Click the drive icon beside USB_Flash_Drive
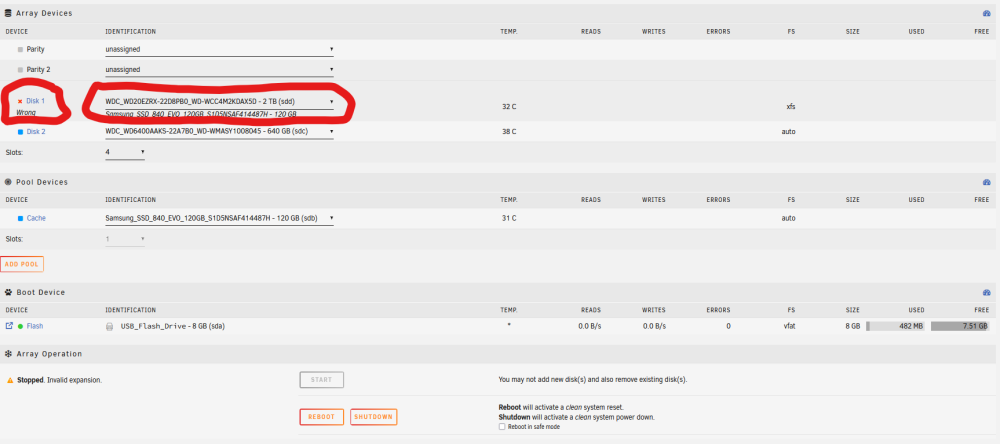 [110, 327]
